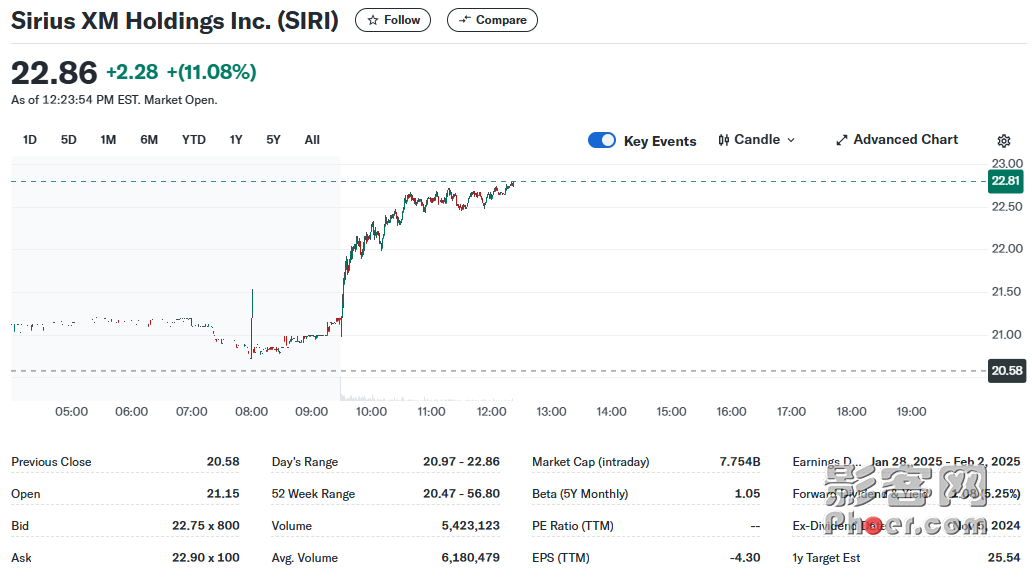This screenshot has width=1032, height=580.
Task: Click the EPS (TTM) value -4.30
Action: click(745, 558)
